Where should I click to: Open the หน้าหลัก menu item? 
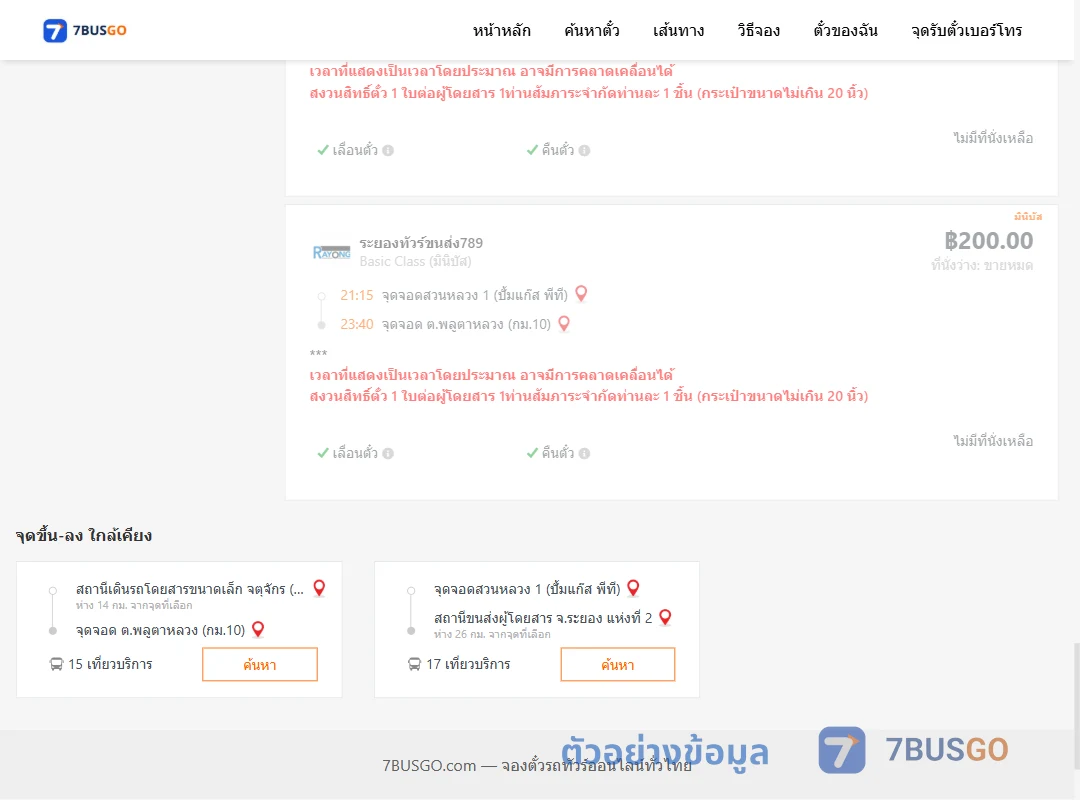[501, 30]
